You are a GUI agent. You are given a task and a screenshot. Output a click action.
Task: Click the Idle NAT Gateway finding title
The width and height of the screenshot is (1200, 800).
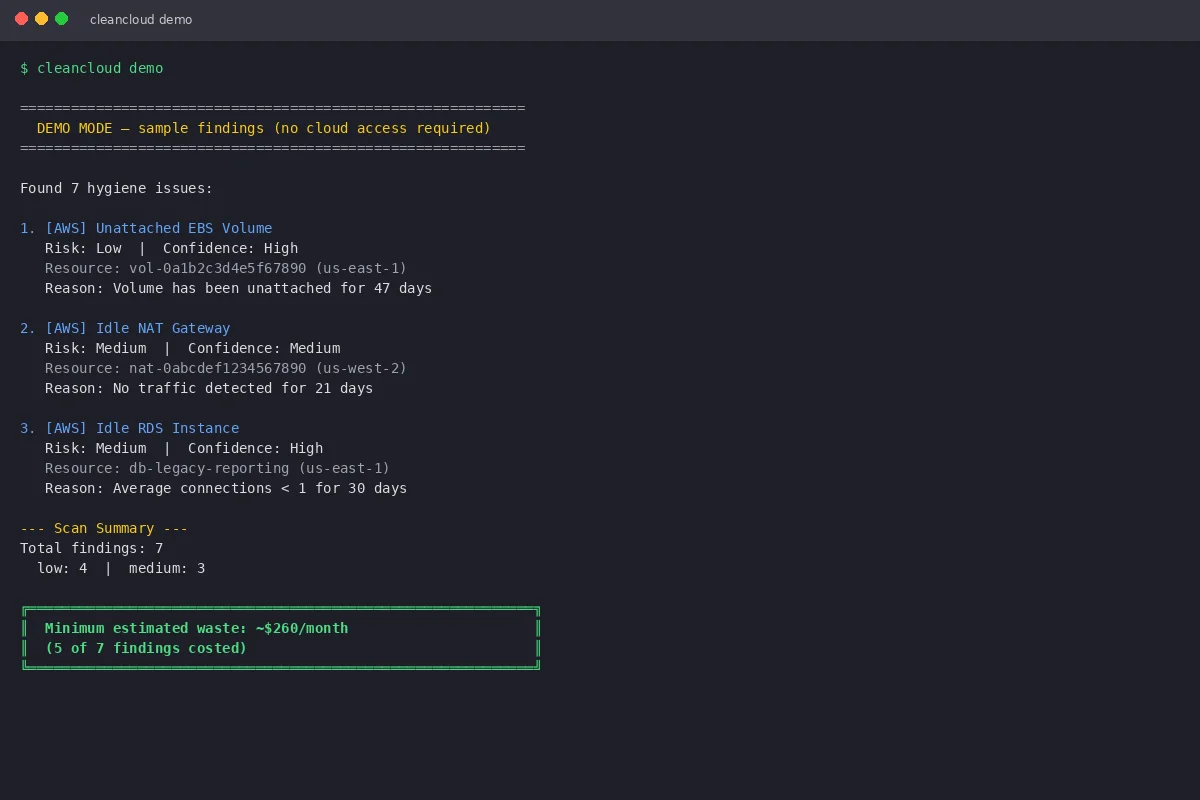coord(162,328)
